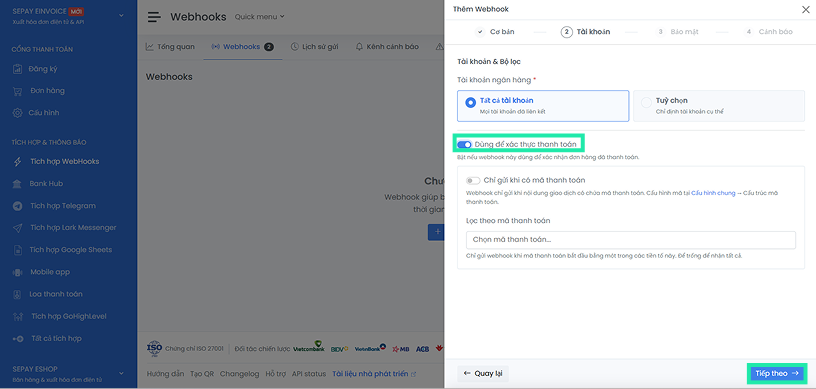Choose the Tất cả tài khoản radio option

click(x=470, y=103)
